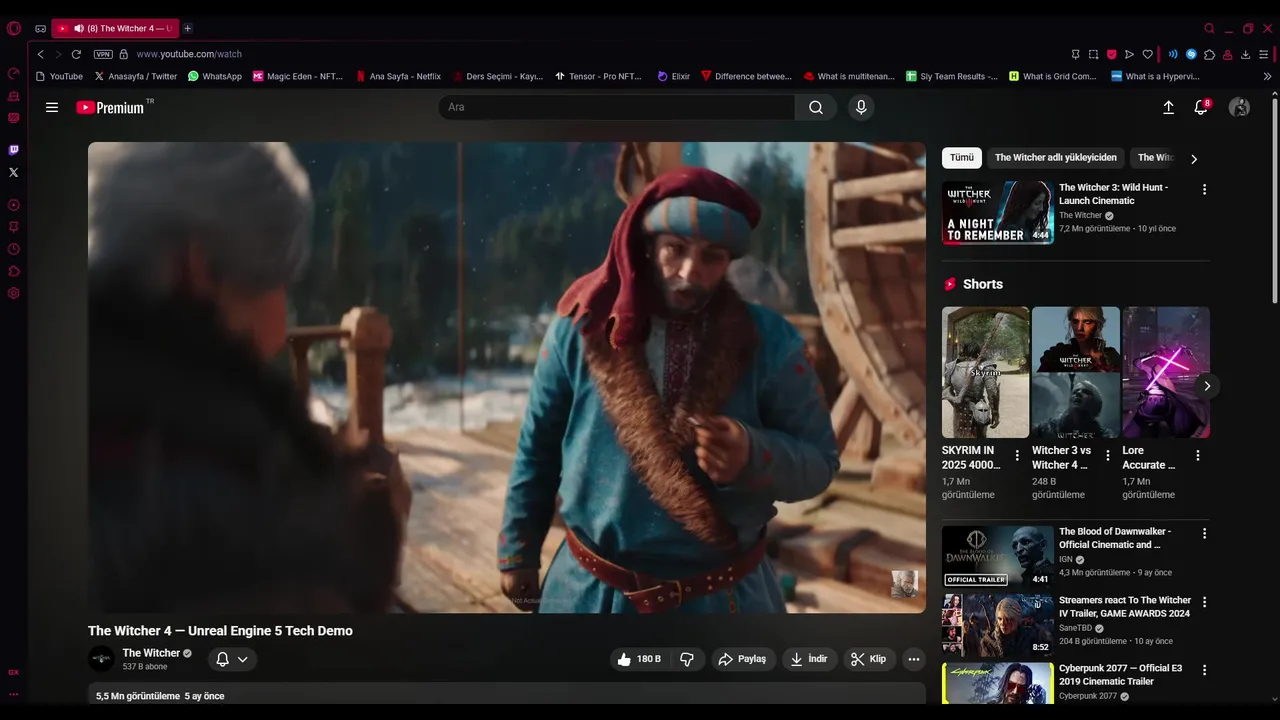Open the YouTube create upload icon
The width and height of the screenshot is (1280, 720).
pos(1168,107)
